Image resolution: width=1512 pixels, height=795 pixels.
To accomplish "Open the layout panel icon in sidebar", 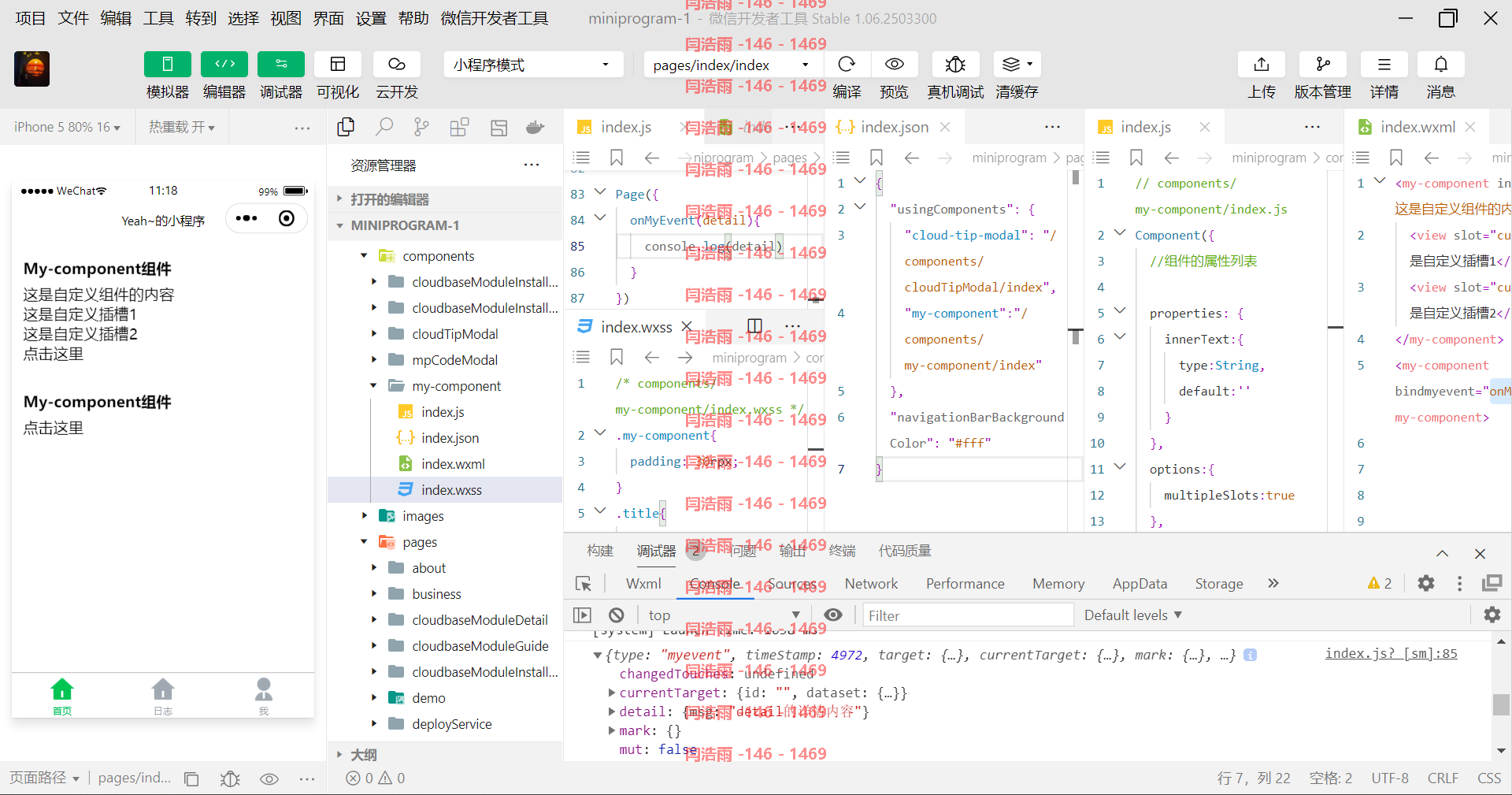I will point(498,127).
